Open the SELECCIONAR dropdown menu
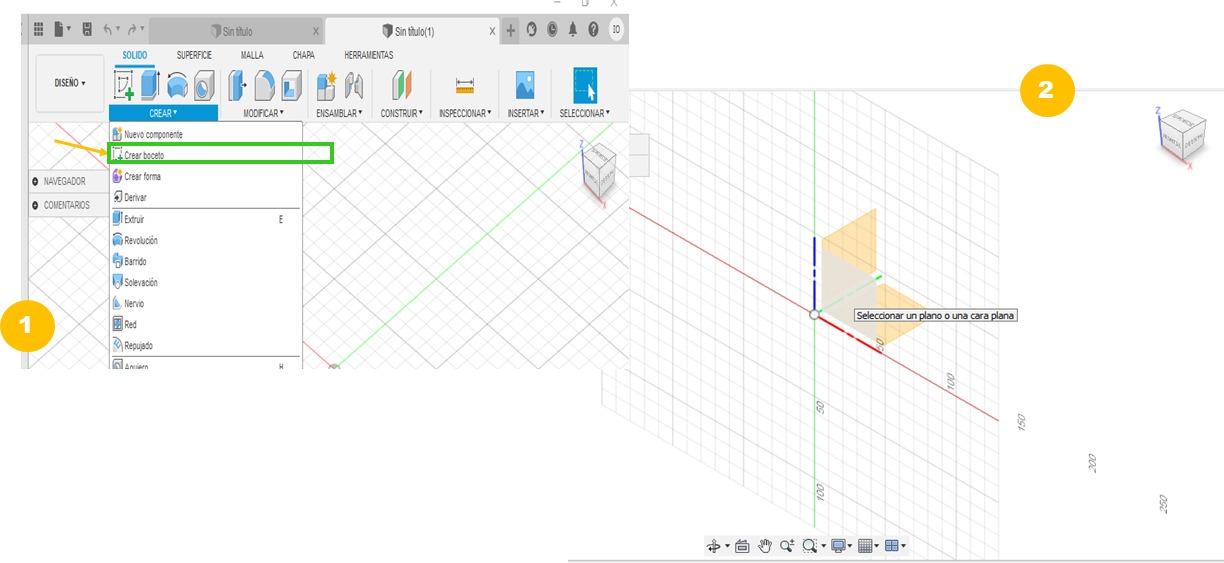 tap(585, 113)
